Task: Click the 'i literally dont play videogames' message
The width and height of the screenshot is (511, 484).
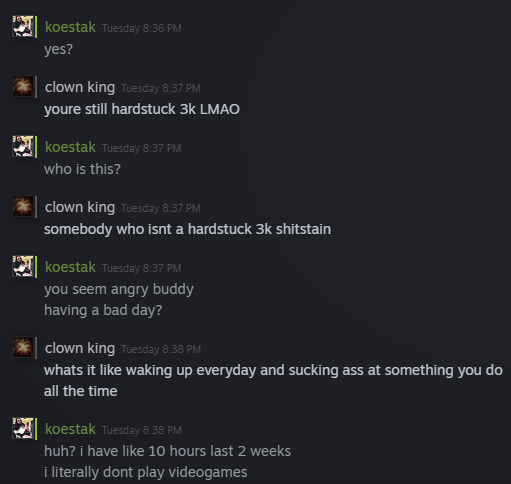Action: click(146, 472)
